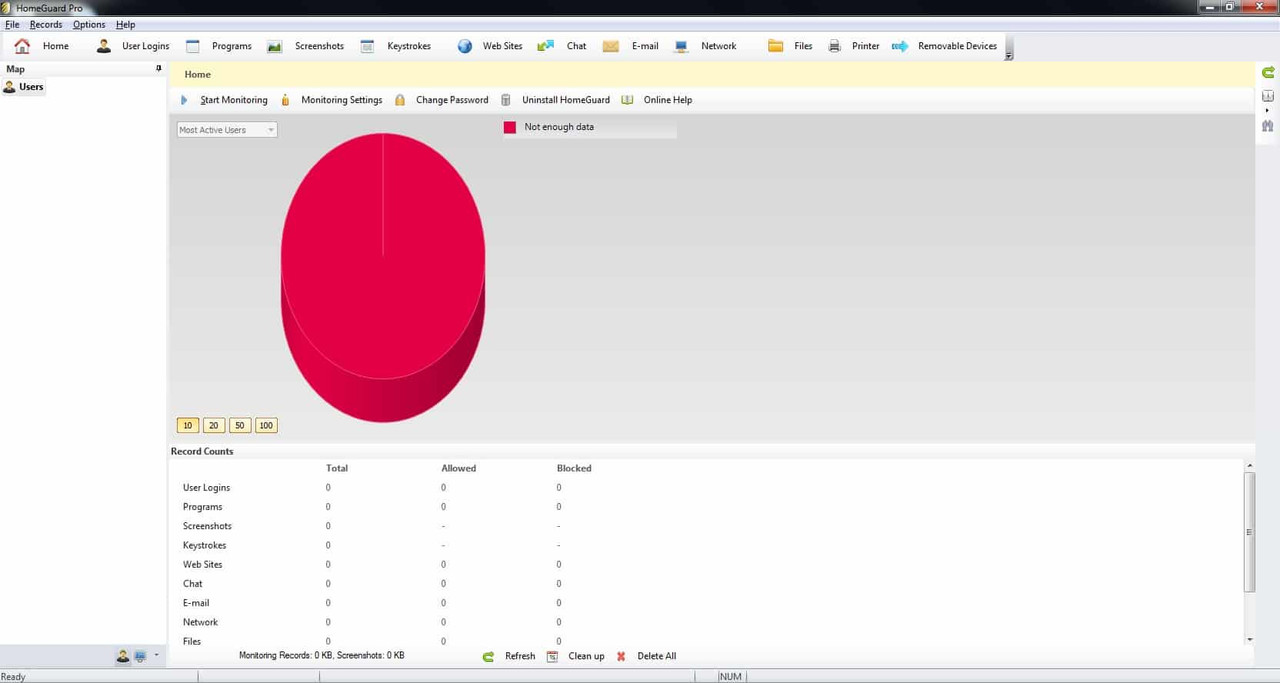Click the E-mail envelope icon

pos(610,46)
